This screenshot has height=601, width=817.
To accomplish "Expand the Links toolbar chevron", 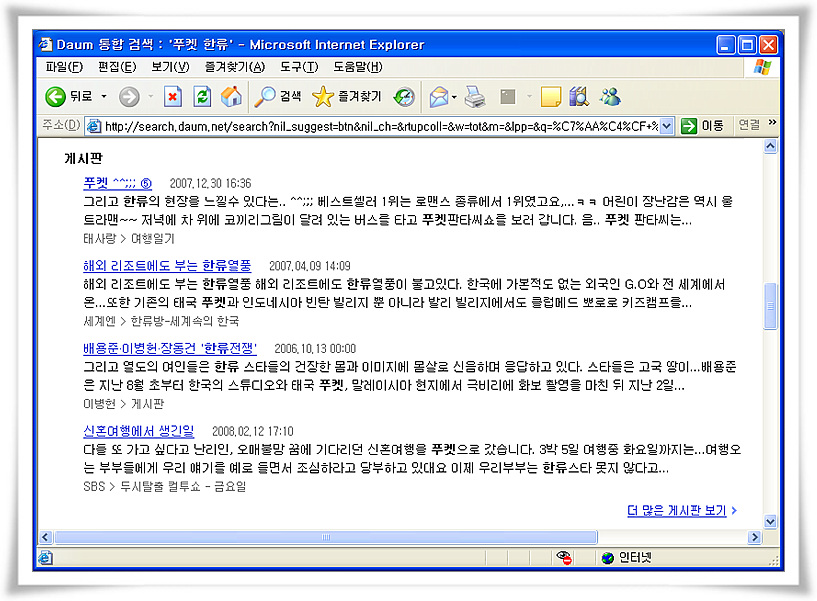I will click(x=772, y=122).
